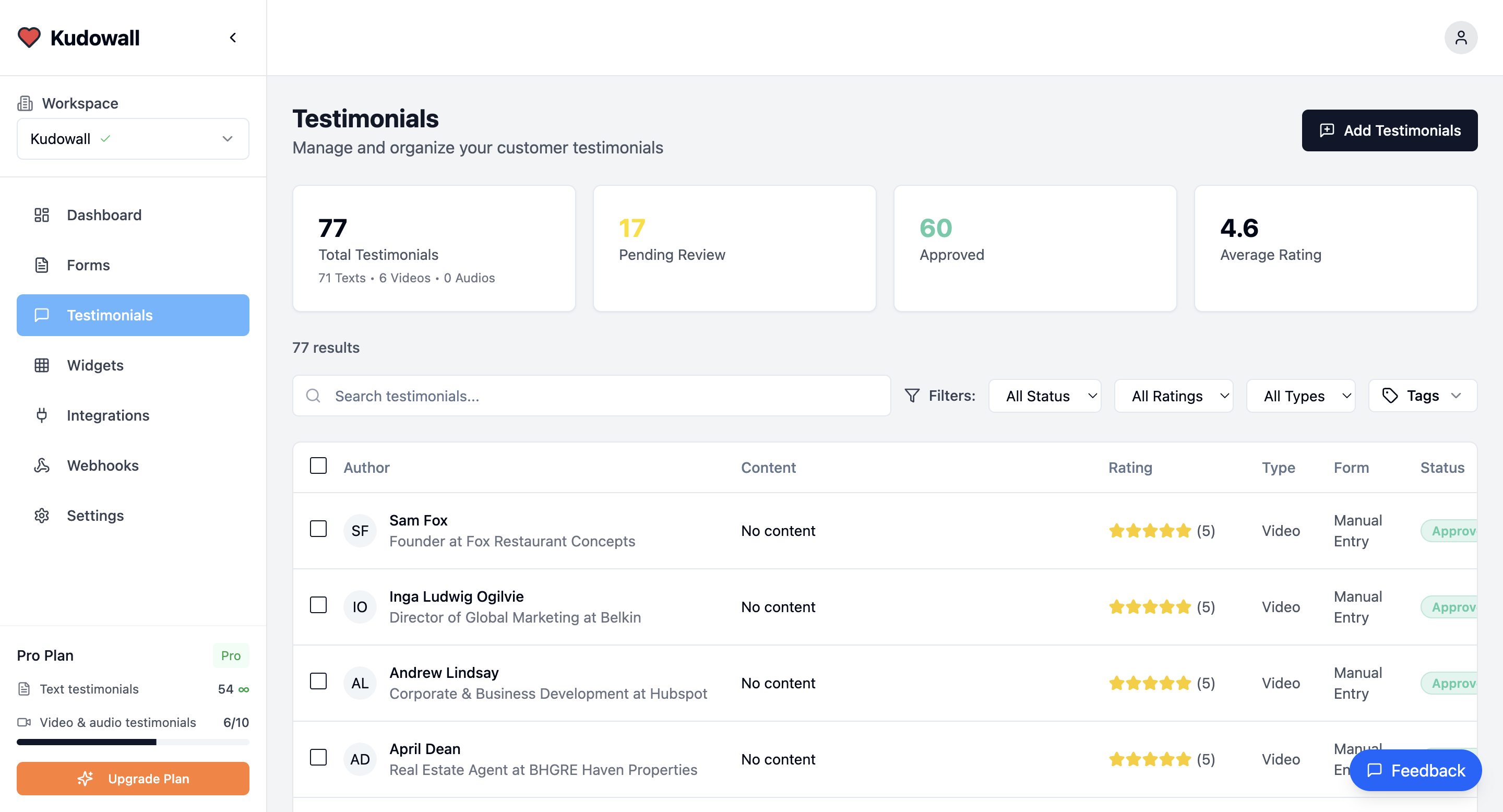Image resolution: width=1503 pixels, height=812 pixels.
Task: Open Webhooks in the sidebar
Action: click(x=133, y=465)
